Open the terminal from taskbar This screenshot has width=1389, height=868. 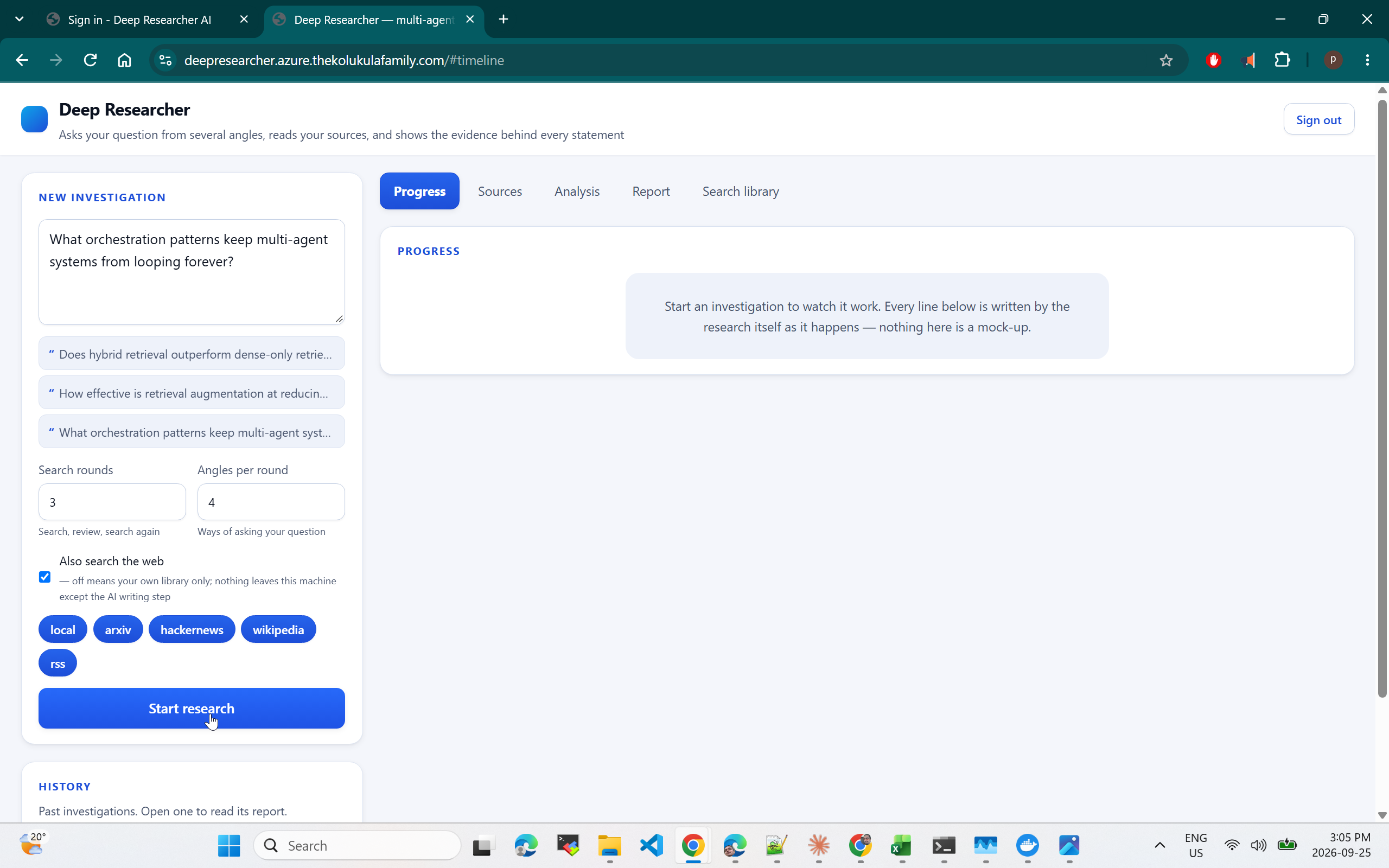944,845
